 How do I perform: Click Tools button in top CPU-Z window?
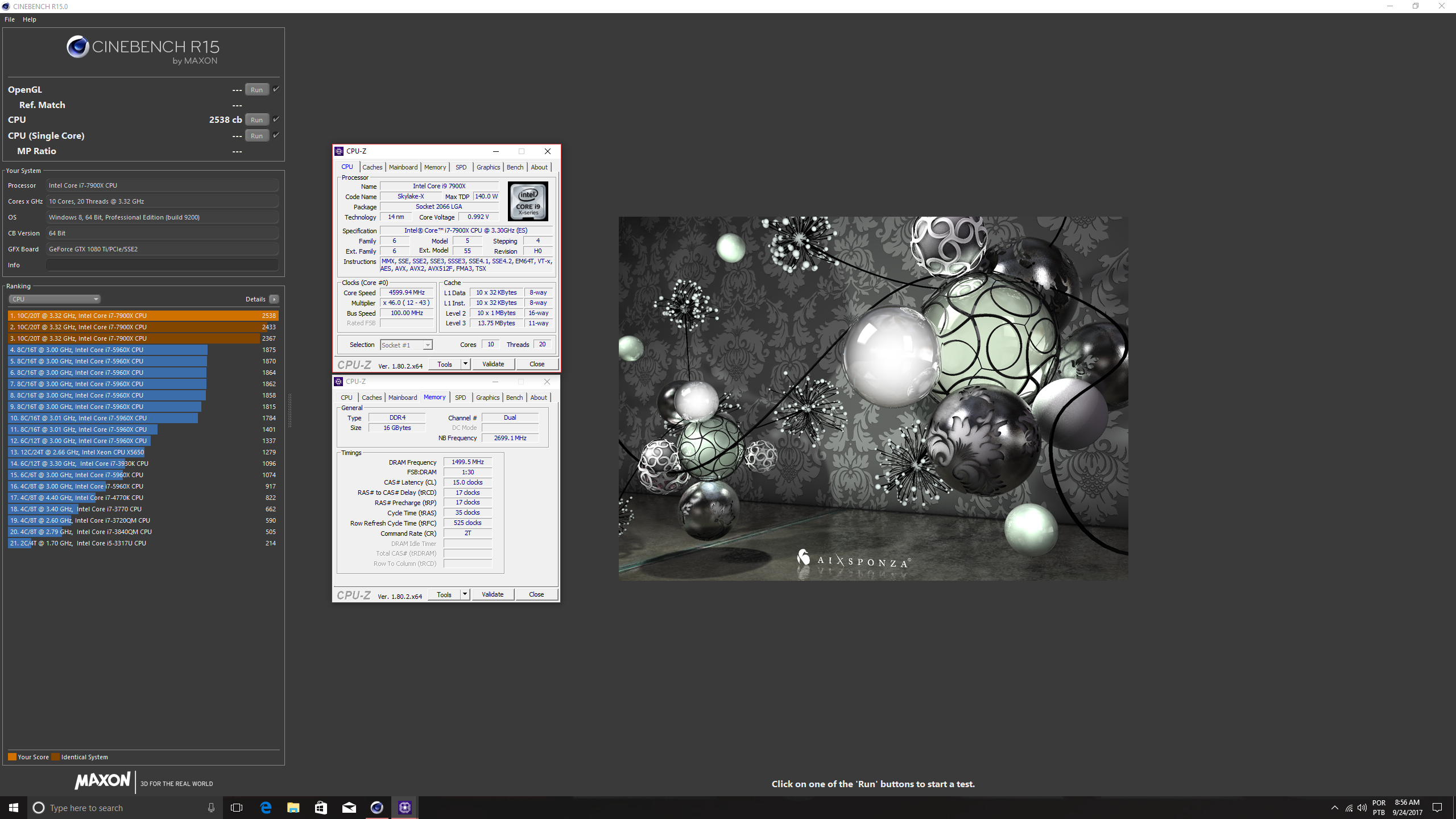445,364
